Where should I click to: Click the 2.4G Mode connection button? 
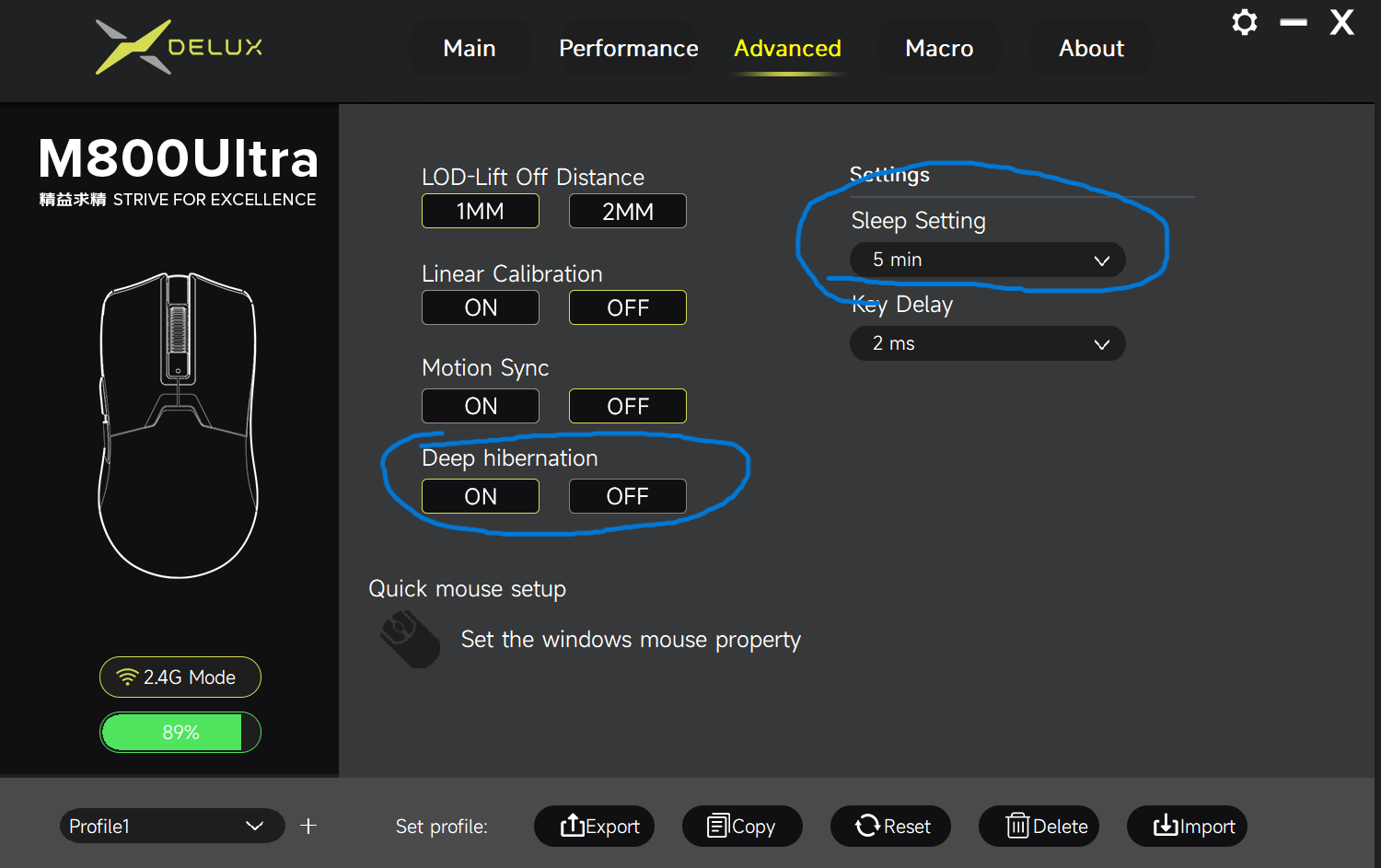(180, 677)
